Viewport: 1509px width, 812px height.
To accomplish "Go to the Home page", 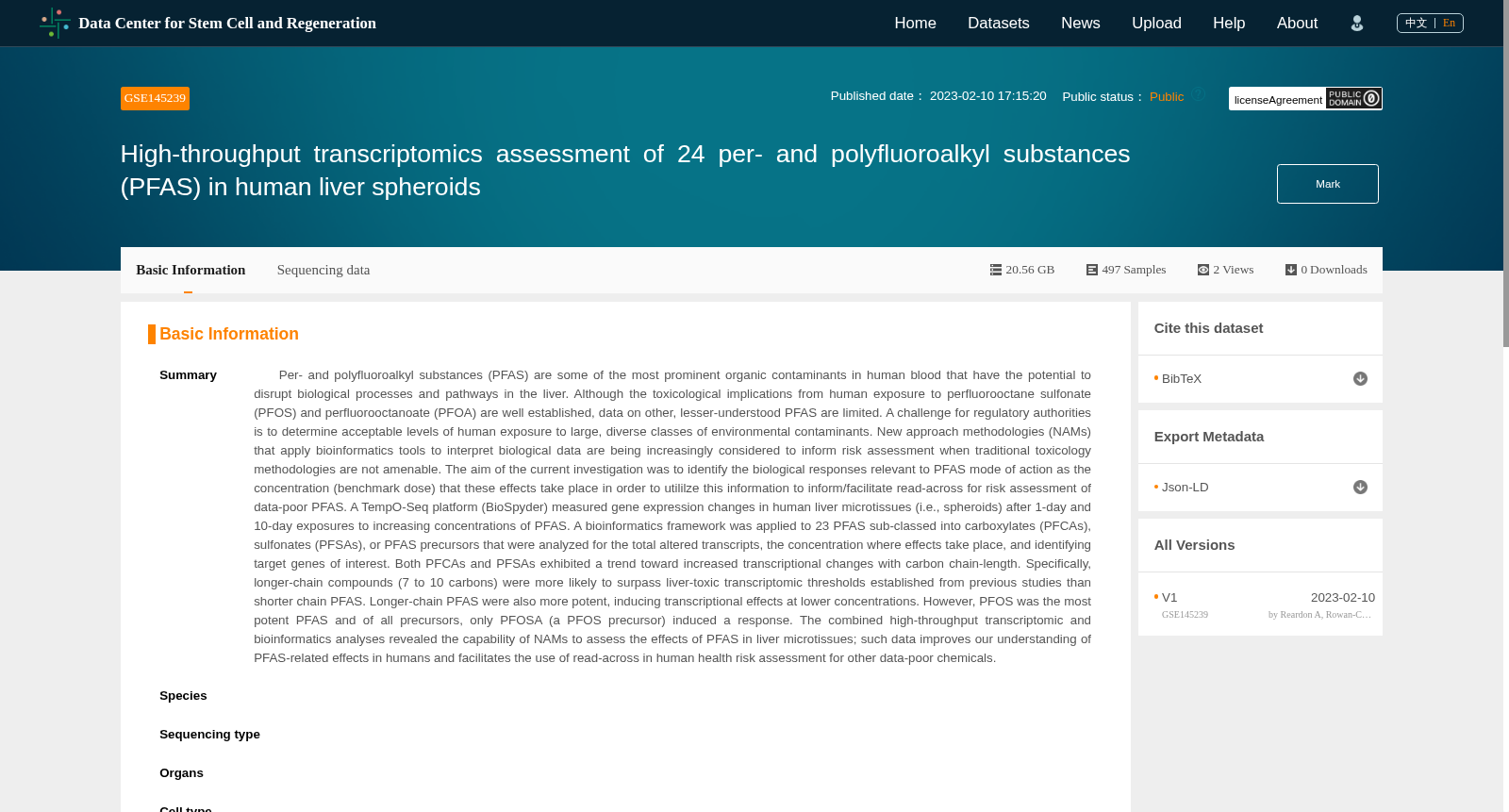I will [915, 23].
